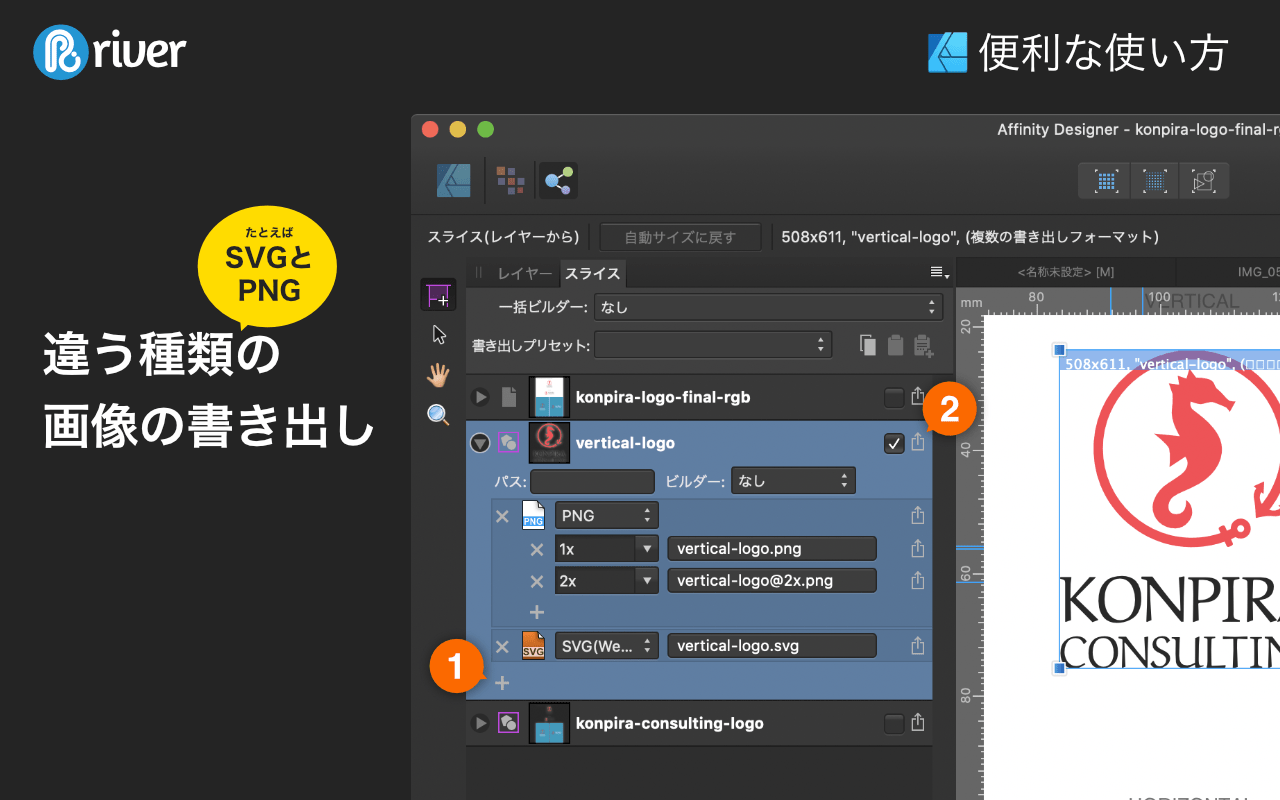Image resolution: width=1280 pixels, height=800 pixels.
Task: Select the magnifier Zoom tool
Action: (438, 415)
